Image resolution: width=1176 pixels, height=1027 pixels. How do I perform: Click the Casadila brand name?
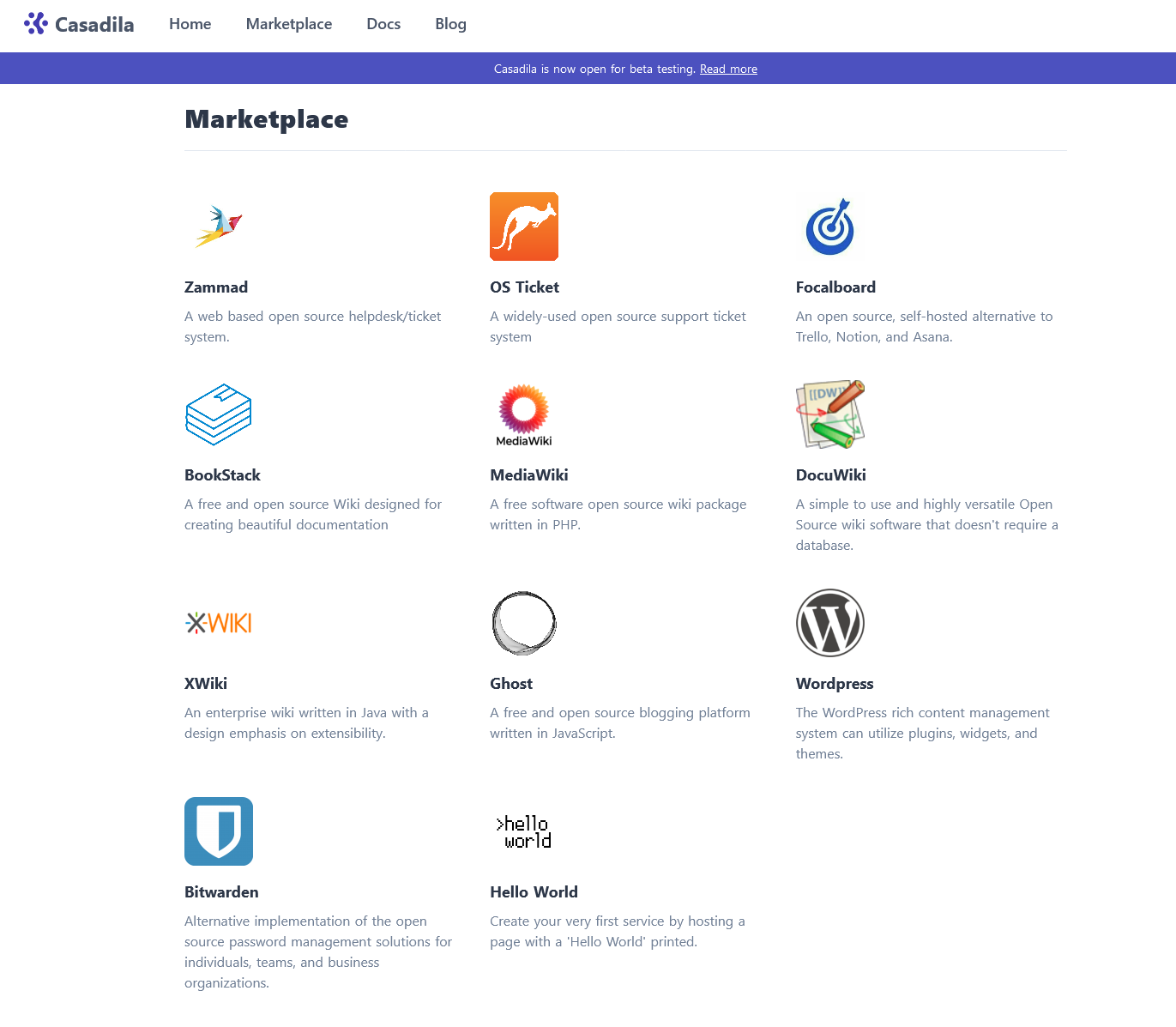pos(94,24)
